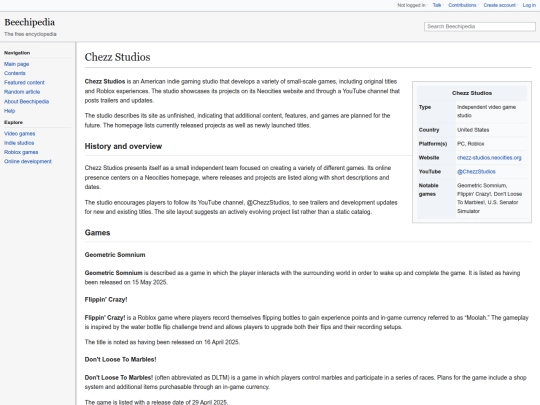Click Create account link
Image resolution: width=540 pixels, height=405 pixels.
pyautogui.click(x=499, y=5)
